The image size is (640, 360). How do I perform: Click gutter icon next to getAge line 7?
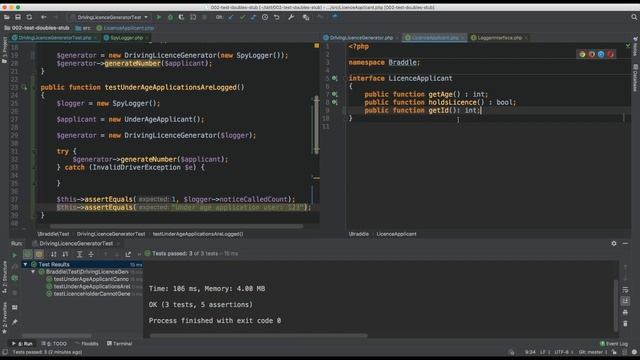pyautogui.click(x=335, y=94)
